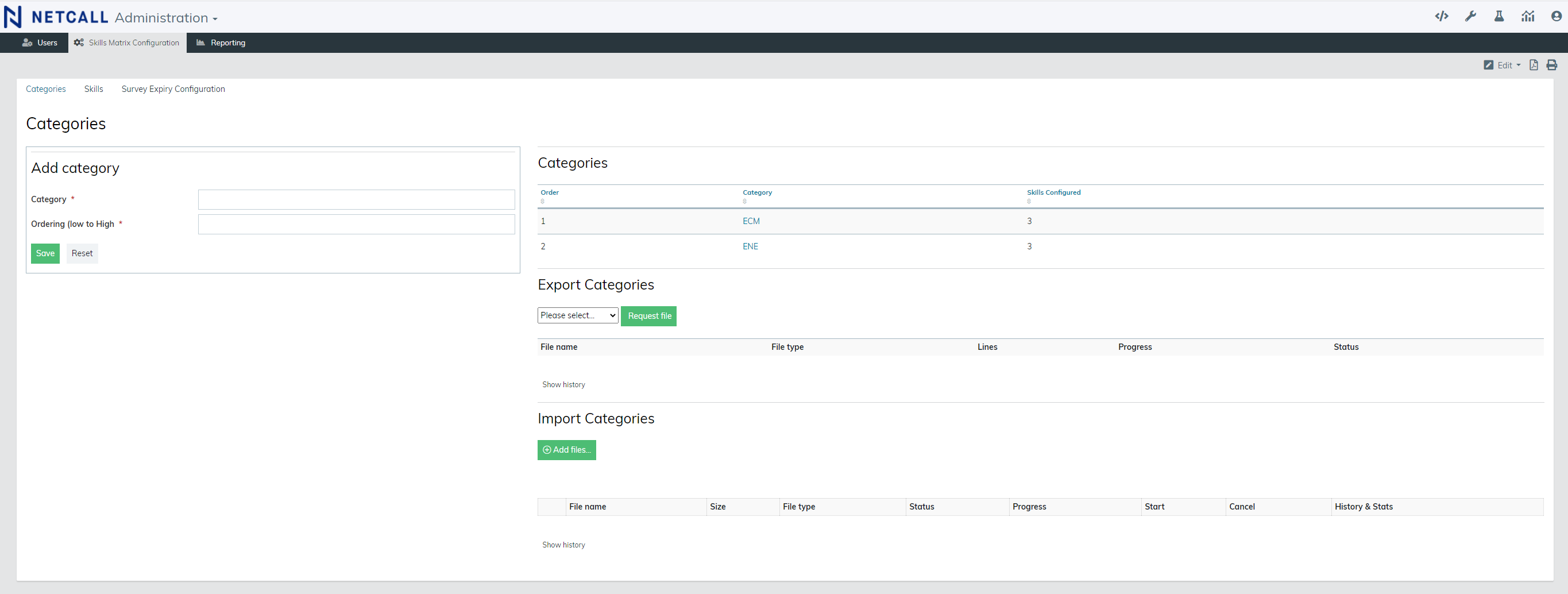Open the wrench settings icon
1568x594 pixels.
1470,17
